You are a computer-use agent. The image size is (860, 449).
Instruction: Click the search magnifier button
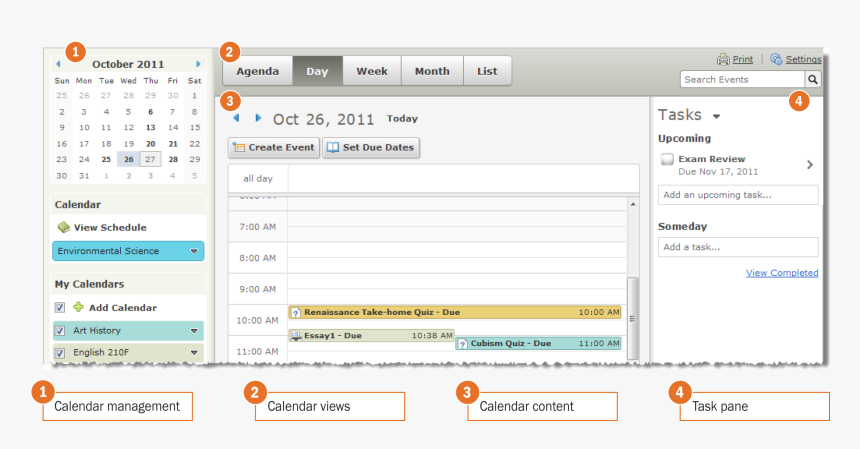(813, 79)
